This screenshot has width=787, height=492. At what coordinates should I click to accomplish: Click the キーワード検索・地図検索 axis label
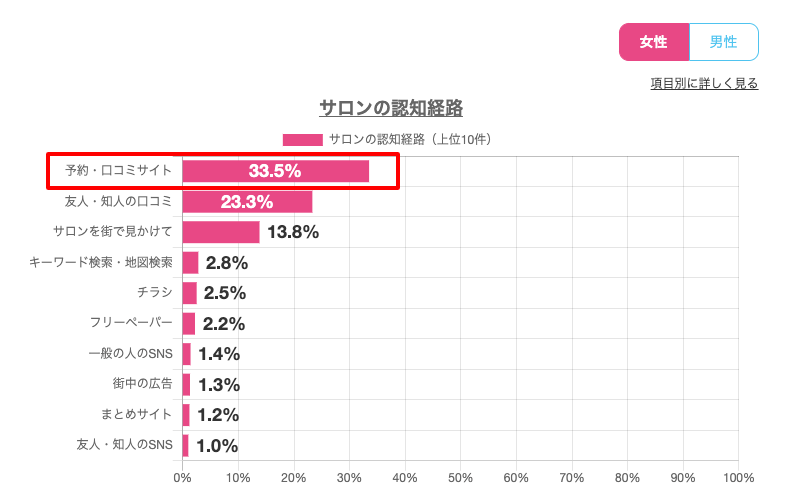pos(101,263)
